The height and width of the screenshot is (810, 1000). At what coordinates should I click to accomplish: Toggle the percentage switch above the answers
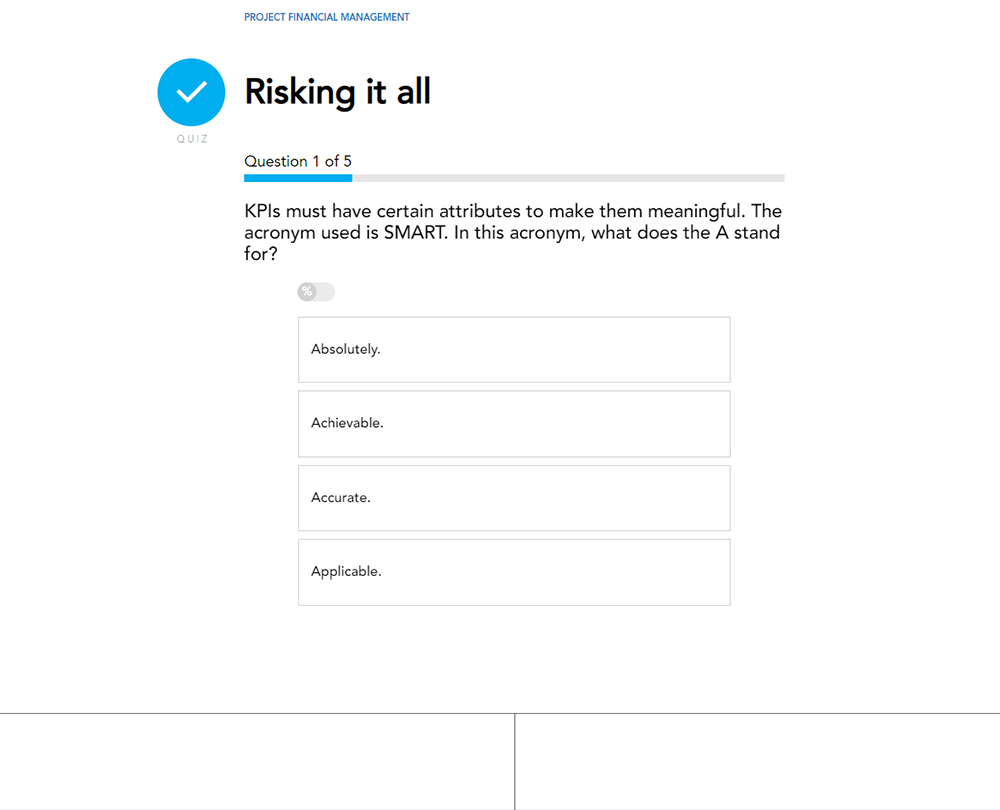(x=316, y=292)
